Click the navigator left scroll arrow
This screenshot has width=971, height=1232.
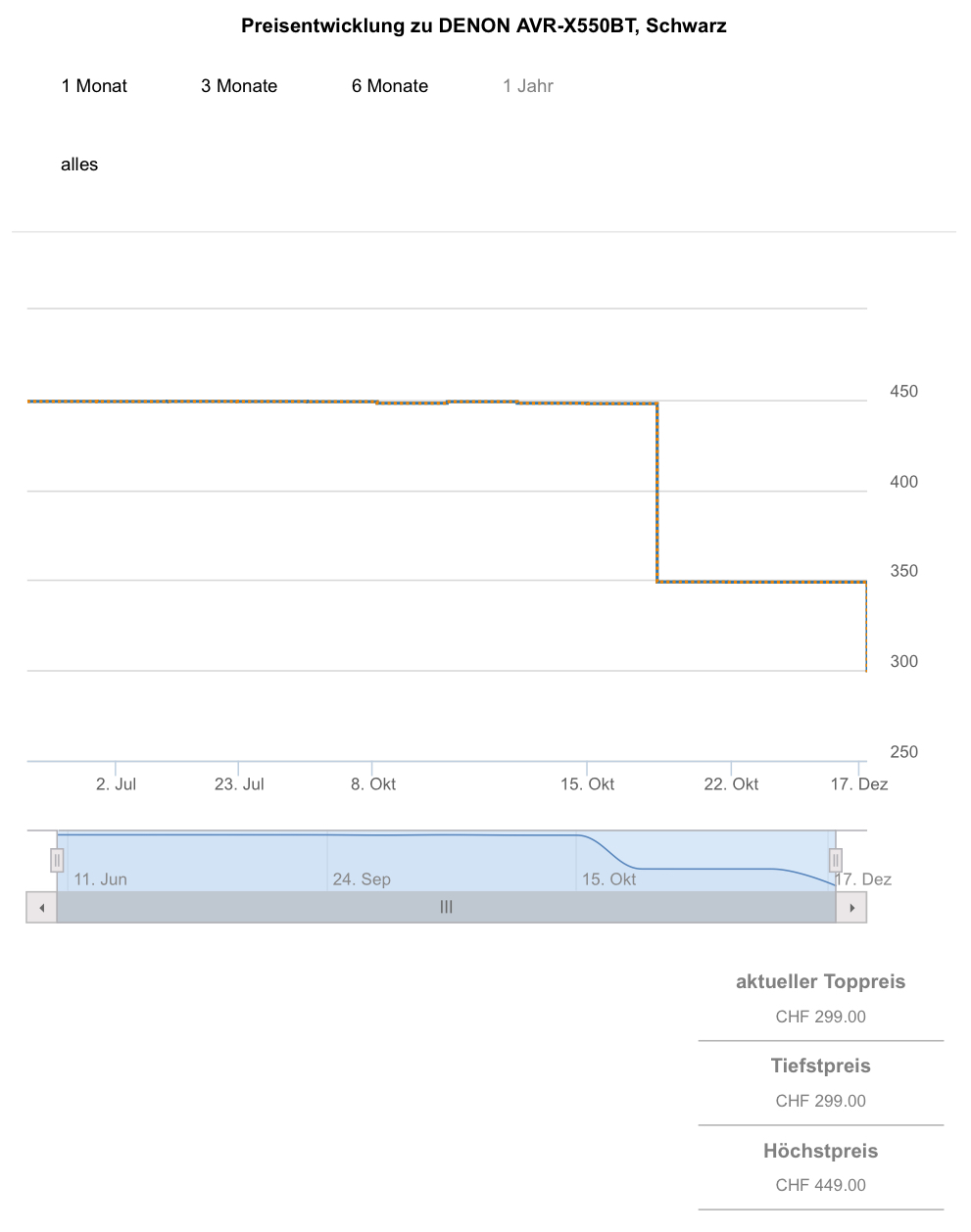click(41, 908)
